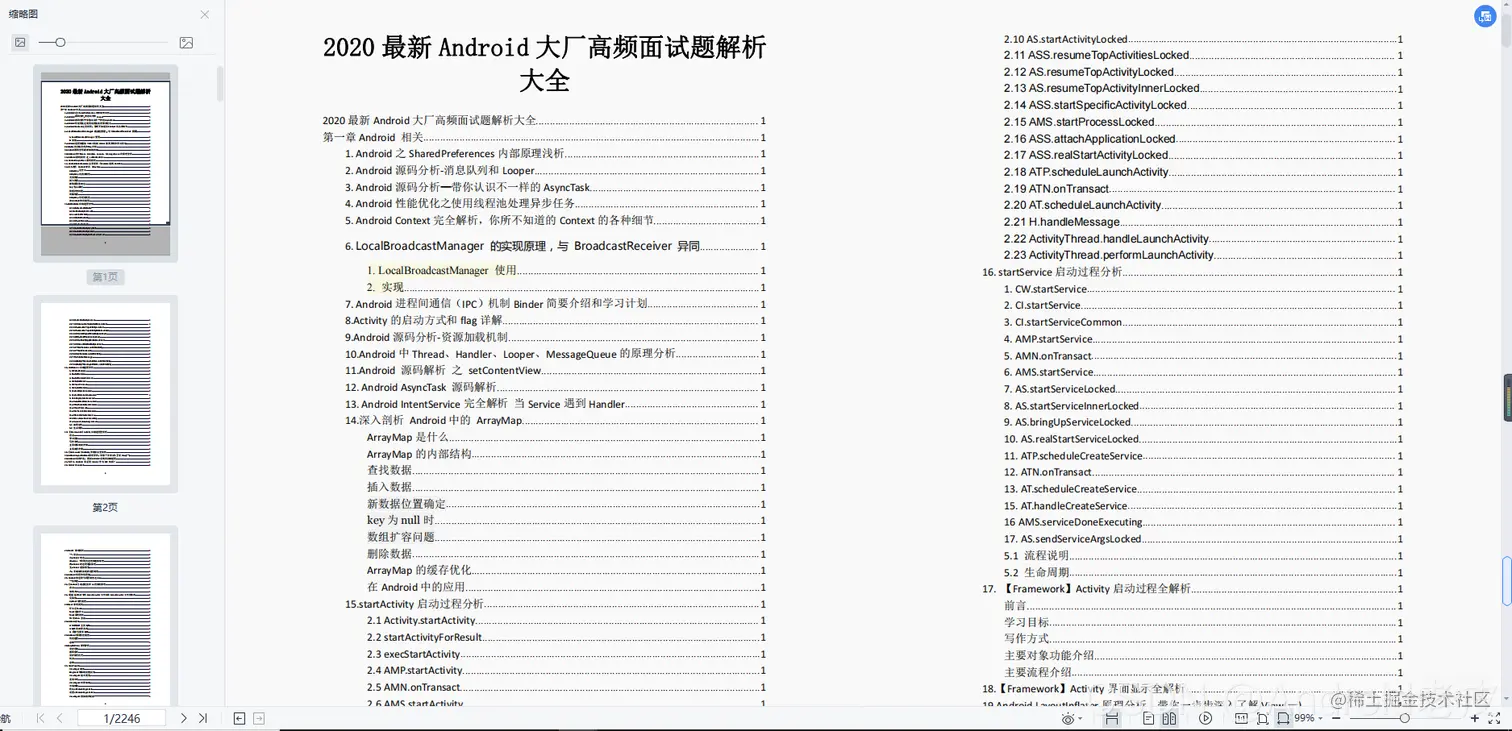
Task: Go to the previous page
Action: click(60, 718)
